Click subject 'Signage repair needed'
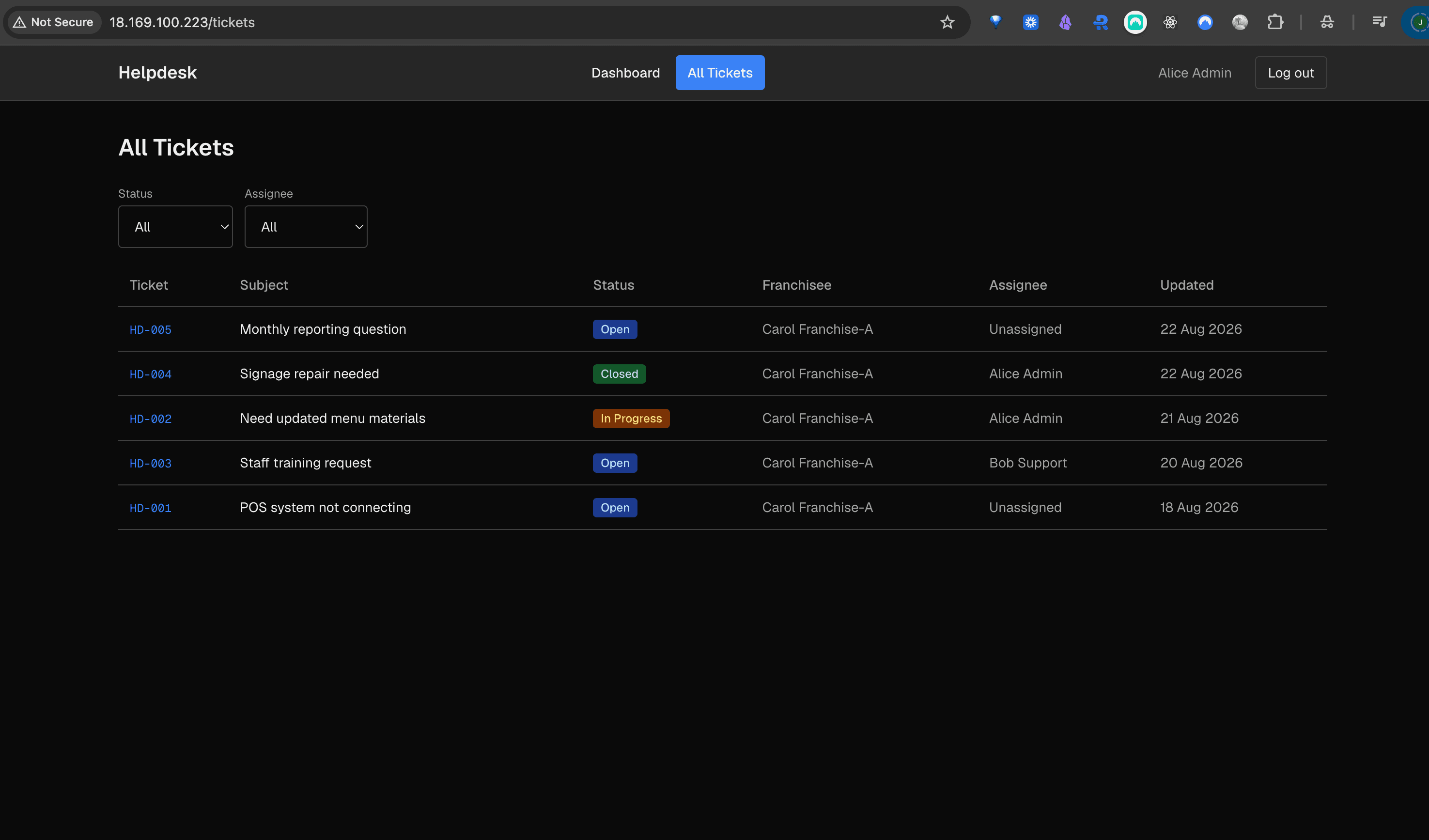This screenshot has height=840, width=1429. pos(309,374)
